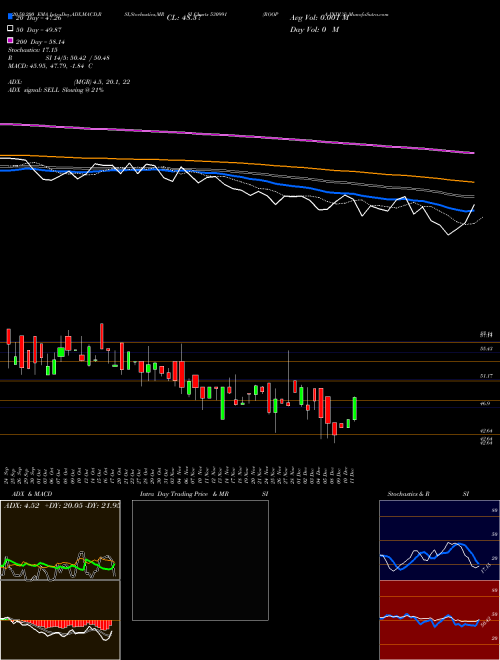
Task: Click 'ADX signal: SELL Slowing @ 21%' text
Action: point(56,90)
